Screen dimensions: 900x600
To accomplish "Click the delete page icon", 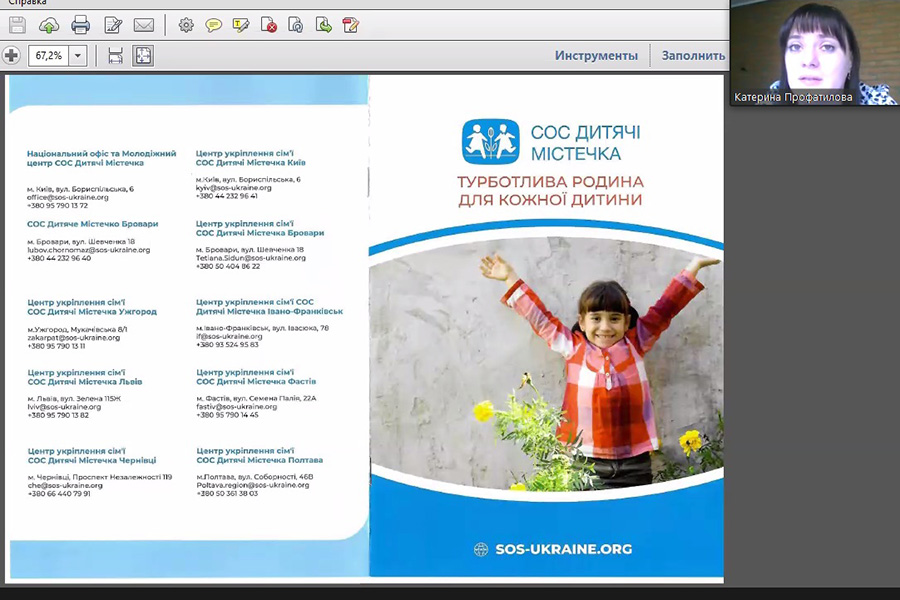I will coord(268,25).
